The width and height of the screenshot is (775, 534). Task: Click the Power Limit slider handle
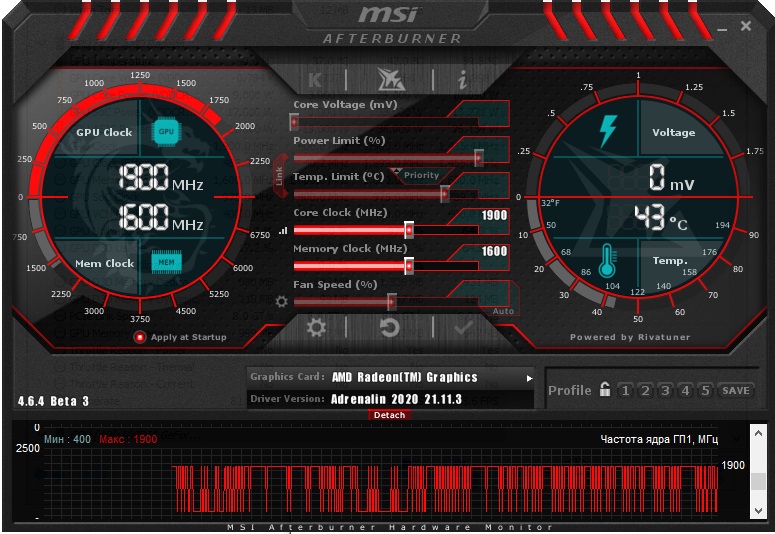(x=478, y=158)
